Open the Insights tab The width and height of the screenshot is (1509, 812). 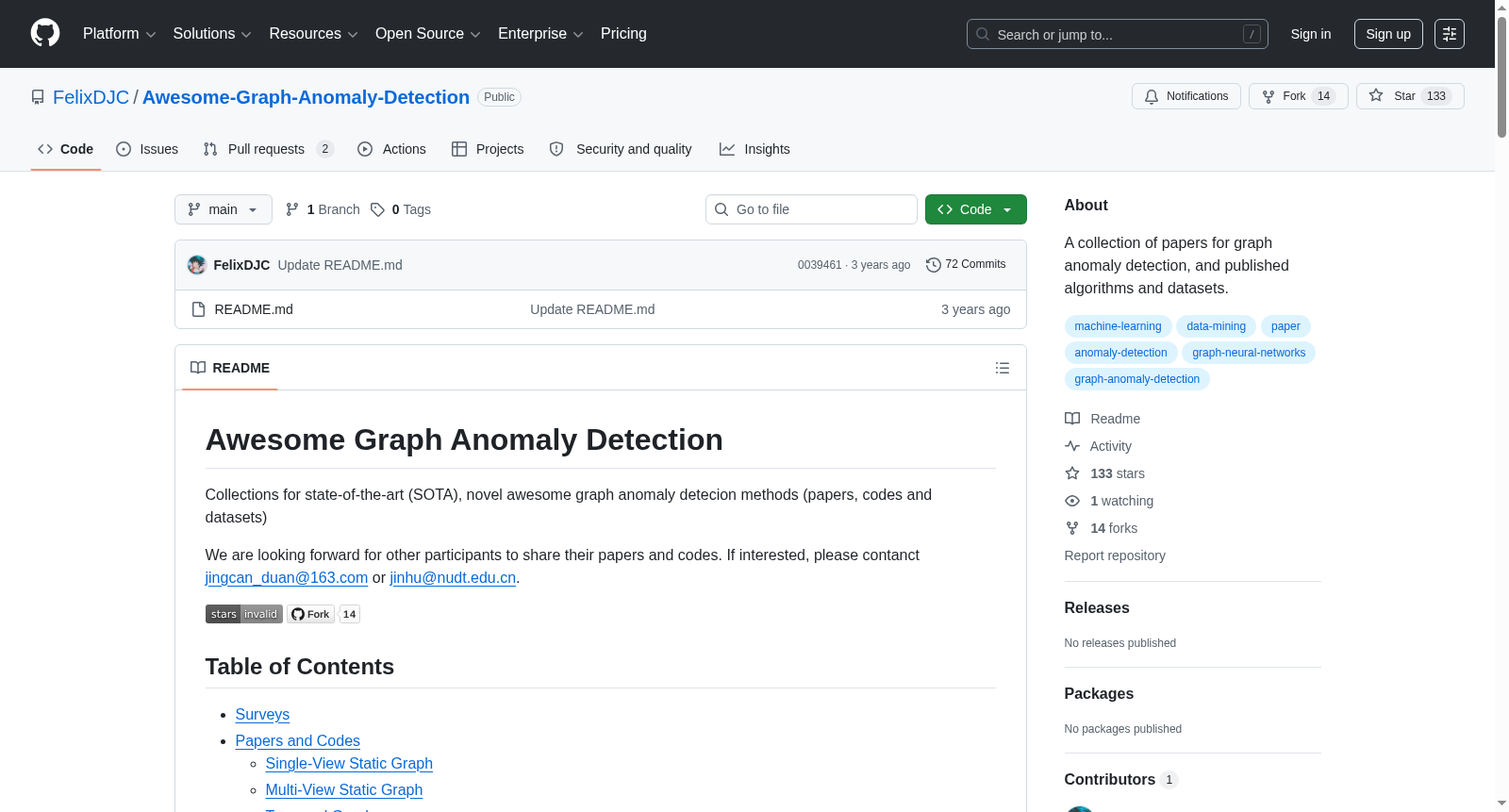(754, 149)
